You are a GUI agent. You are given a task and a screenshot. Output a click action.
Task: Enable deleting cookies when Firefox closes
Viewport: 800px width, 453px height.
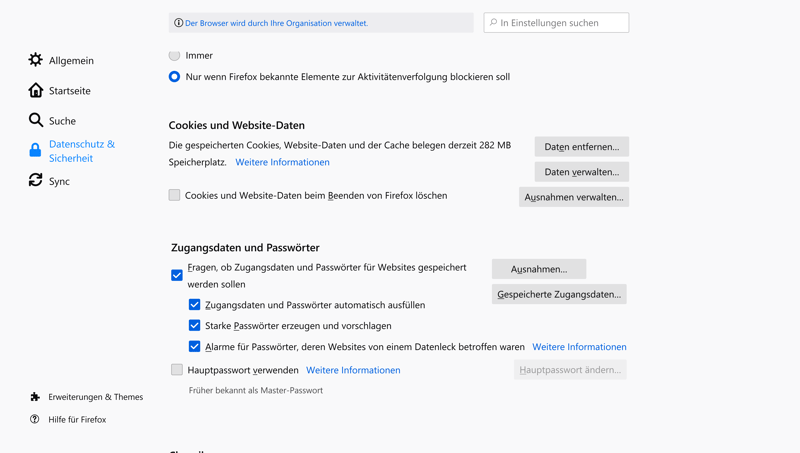[175, 195]
